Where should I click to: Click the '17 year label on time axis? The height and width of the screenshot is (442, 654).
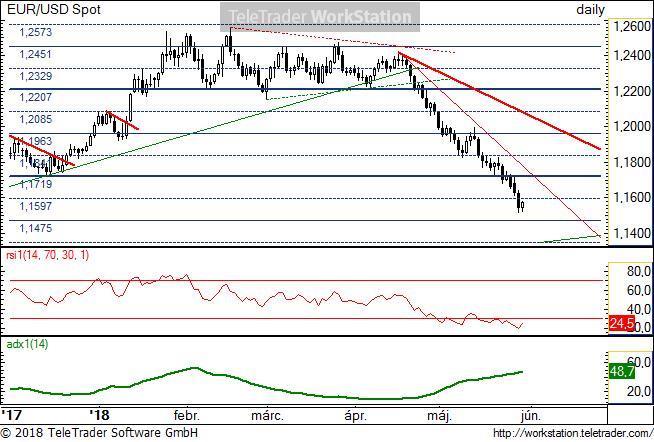11,415
